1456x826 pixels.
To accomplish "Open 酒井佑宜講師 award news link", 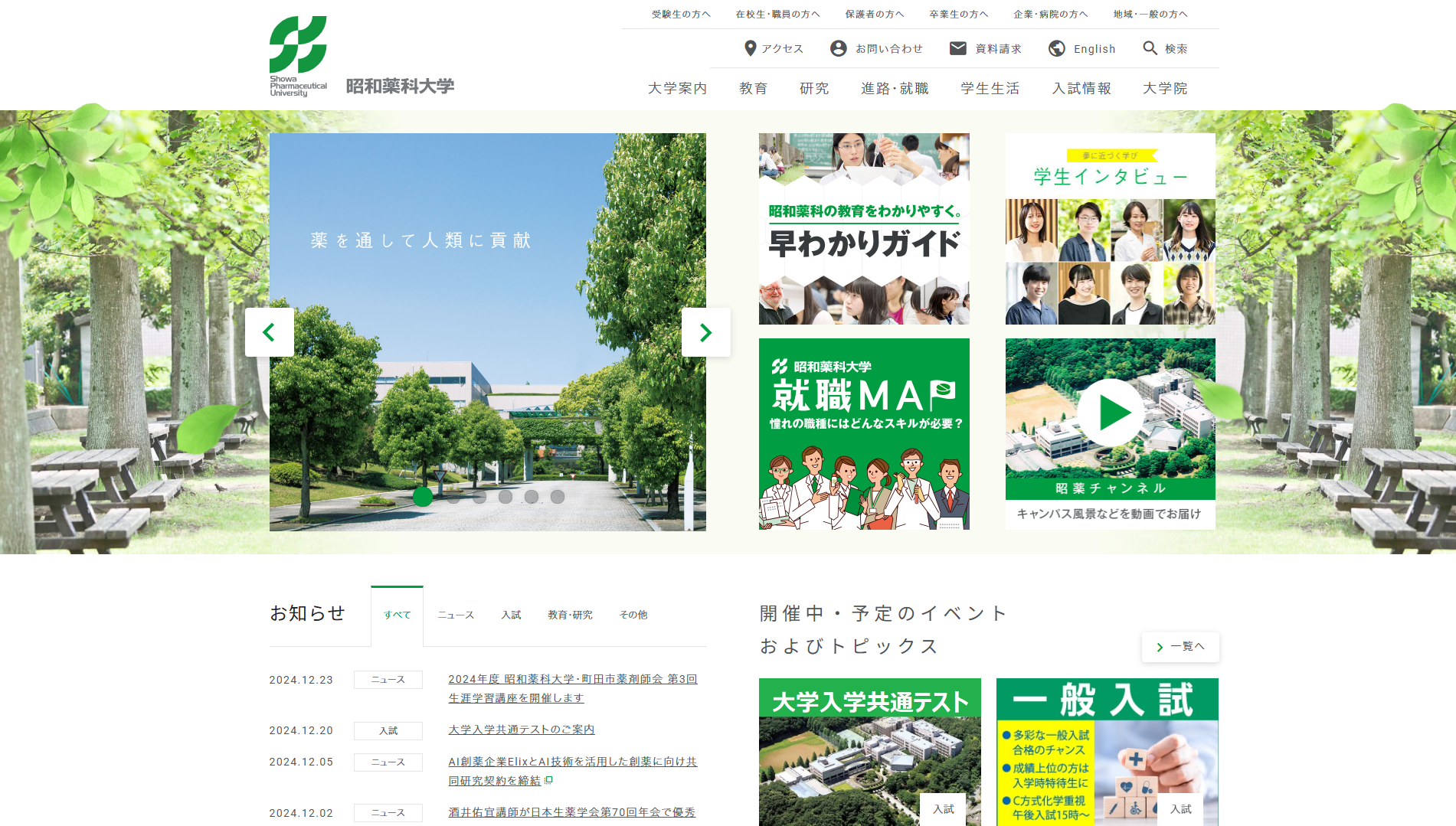I will point(572,812).
